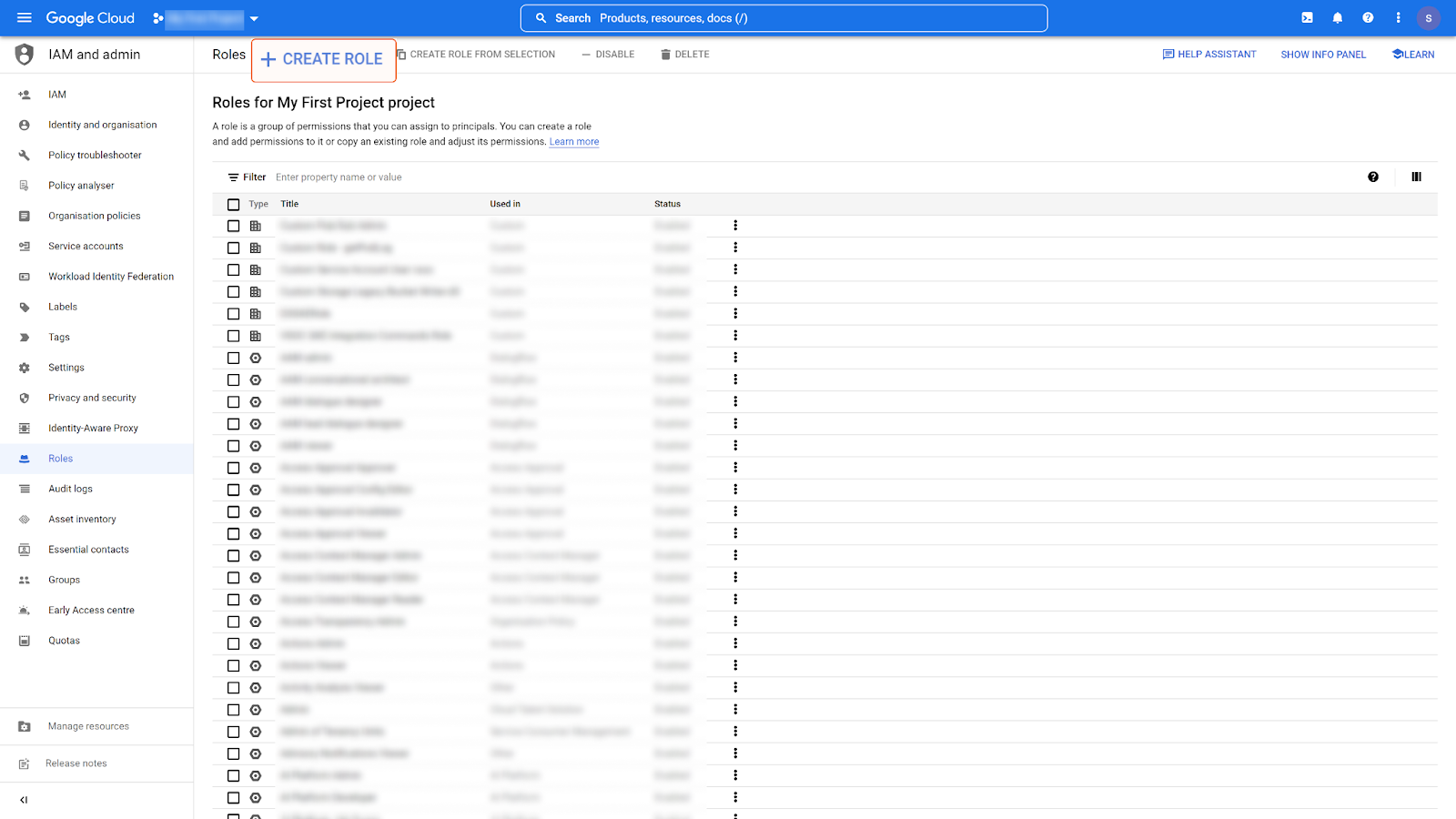Click the filter funnel icon
1456x819 pixels.
point(234,177)
